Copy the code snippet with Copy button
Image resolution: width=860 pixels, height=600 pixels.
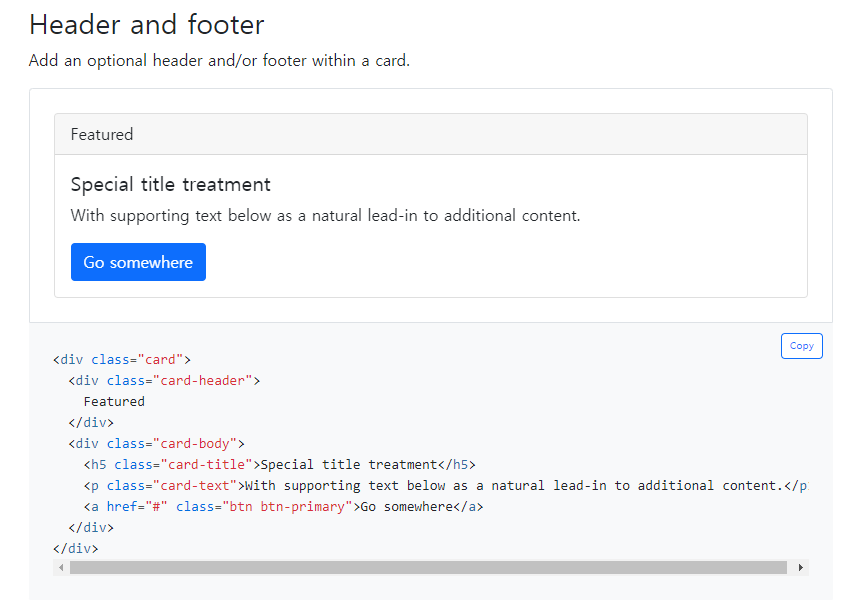click(x=801, y=346)
